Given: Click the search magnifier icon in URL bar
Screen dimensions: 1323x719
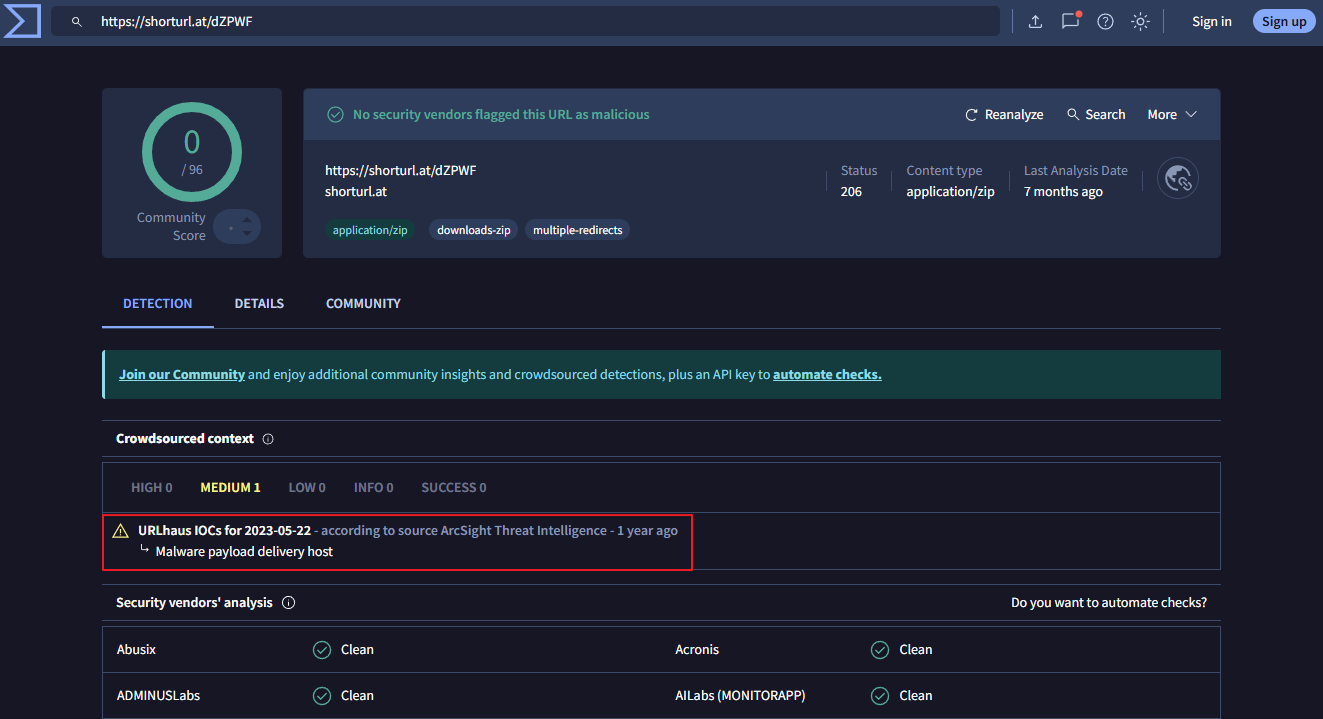Looking at the screenshot, I should click(x=76, y=21).
